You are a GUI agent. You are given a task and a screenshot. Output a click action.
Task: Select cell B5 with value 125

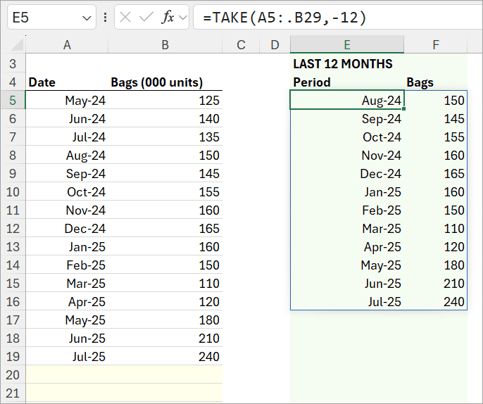pos(165,100)
